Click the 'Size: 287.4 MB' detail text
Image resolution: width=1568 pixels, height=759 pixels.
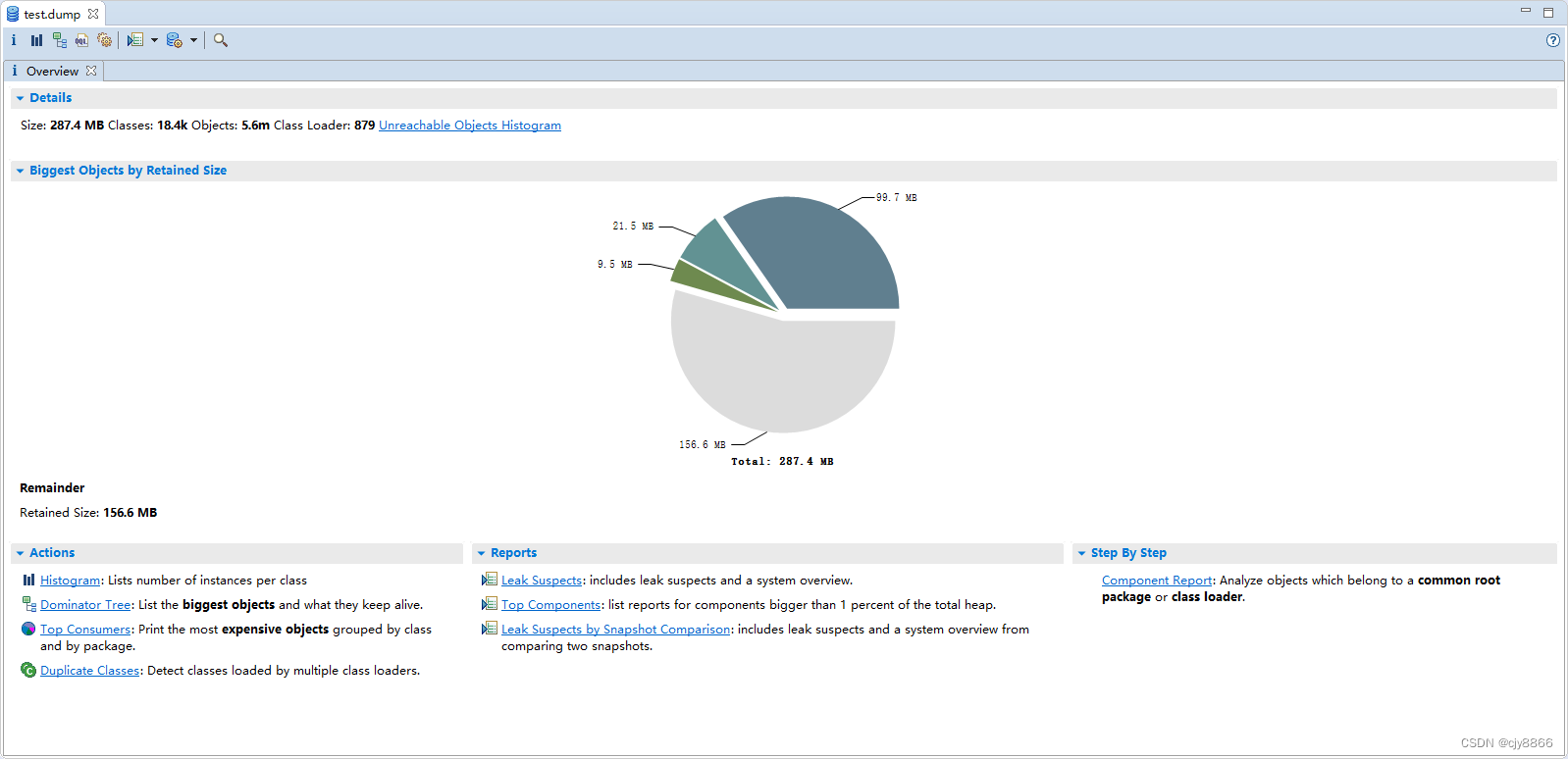(62, 126)
